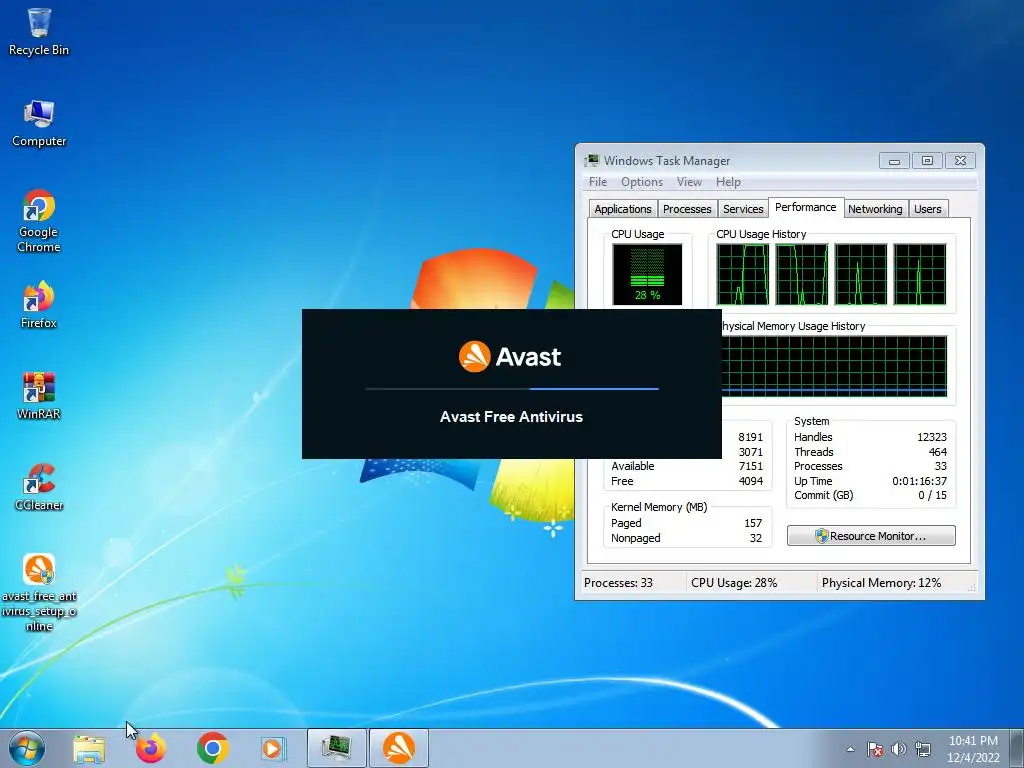Image resolution: width=1024 pixels, height=768 pixels.
Task: Open the Recycle Bin desktop icon
Action: (x=39, y=32)
